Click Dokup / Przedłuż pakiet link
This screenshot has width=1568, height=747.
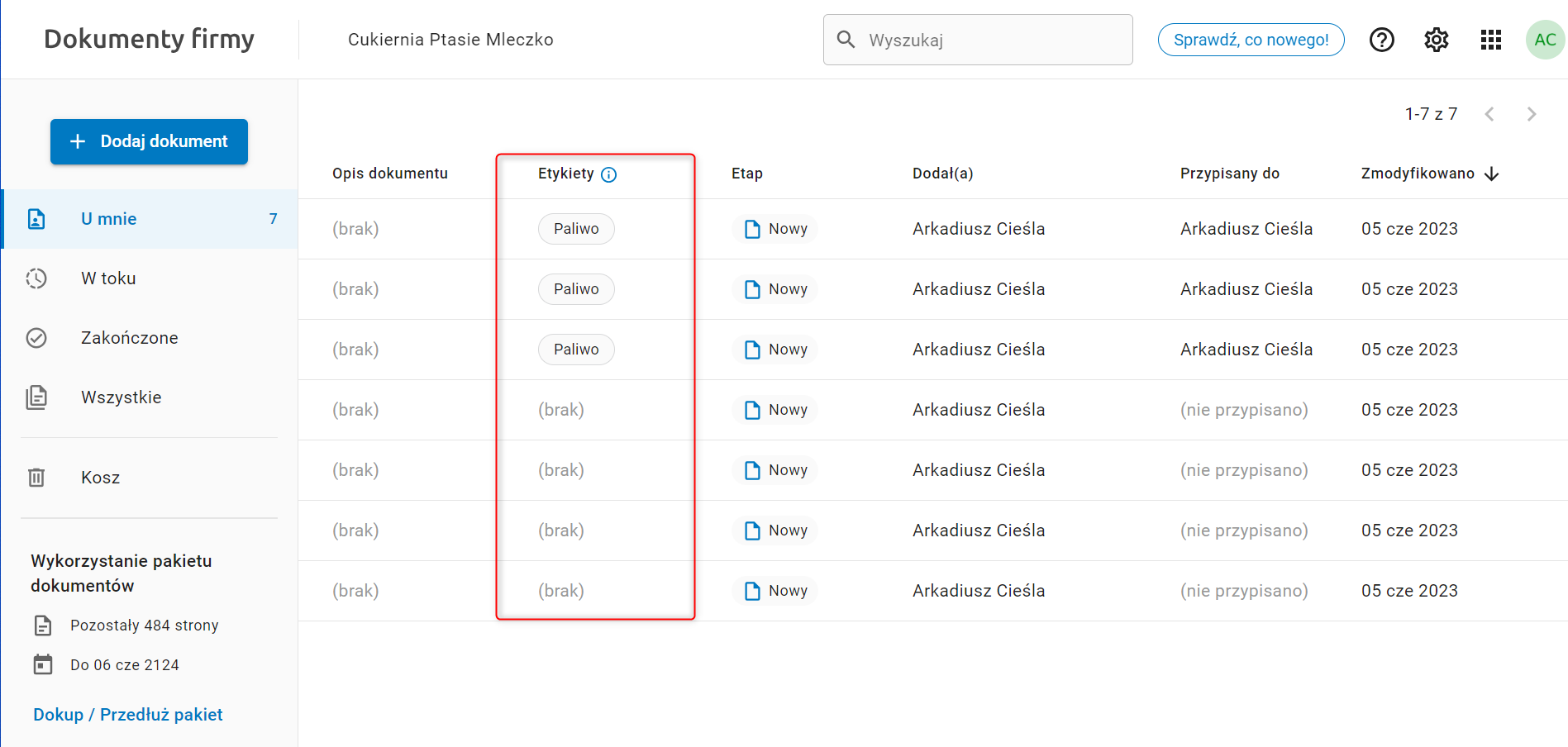click(x=128, y=715)
